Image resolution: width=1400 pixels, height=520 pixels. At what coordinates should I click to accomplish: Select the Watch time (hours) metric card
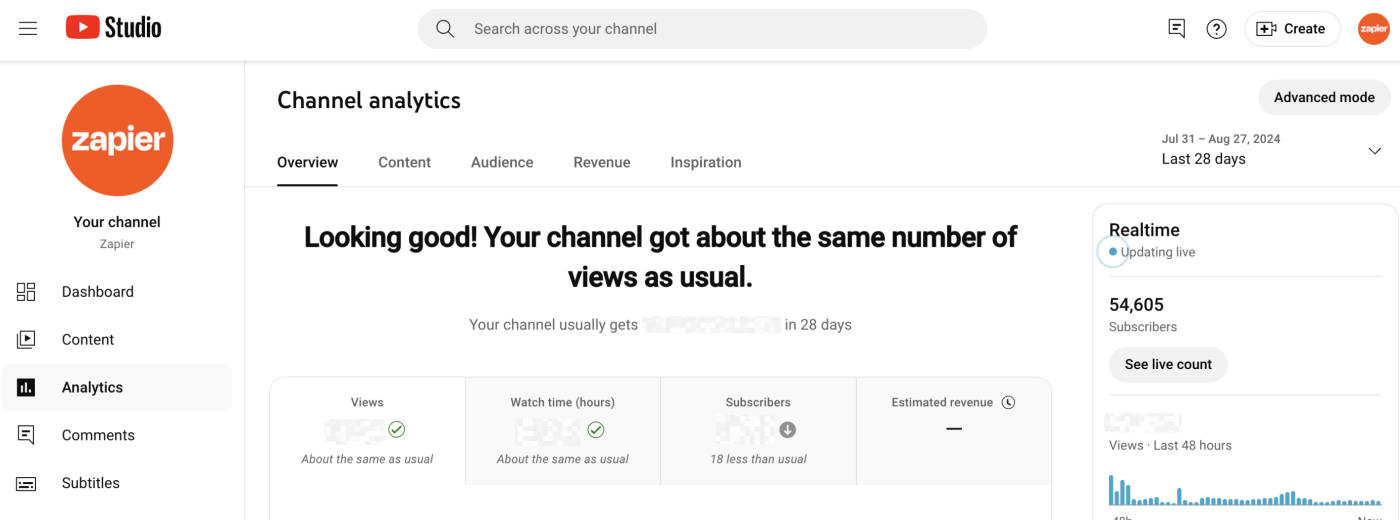click(563, 431)
